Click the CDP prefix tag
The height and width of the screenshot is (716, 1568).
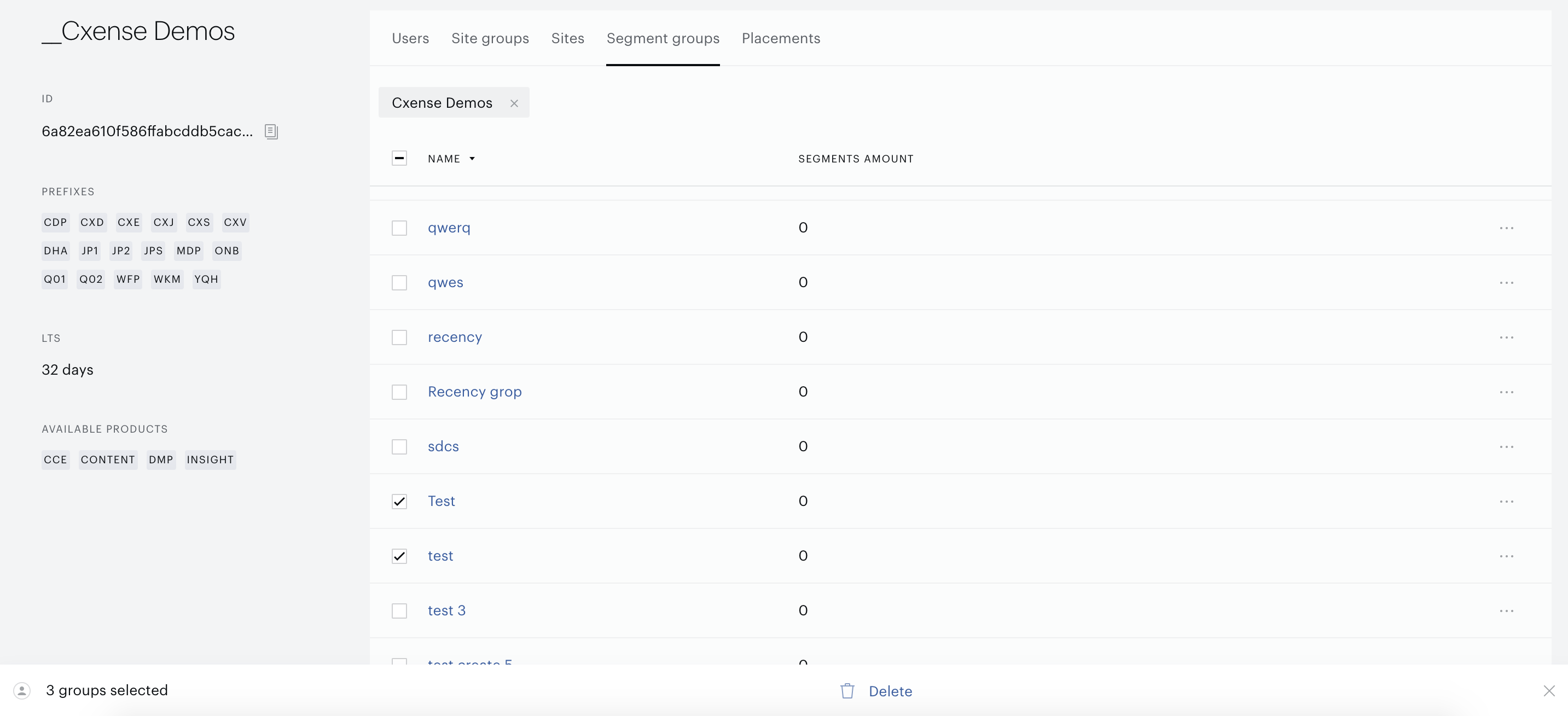click(x=55, y=223)
